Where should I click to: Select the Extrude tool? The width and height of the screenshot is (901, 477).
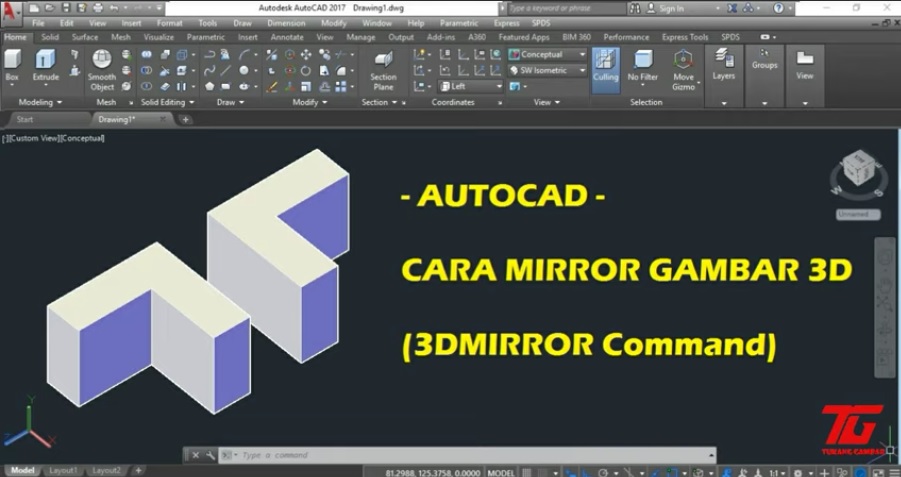pyautogui.click(x=45, y=65)
